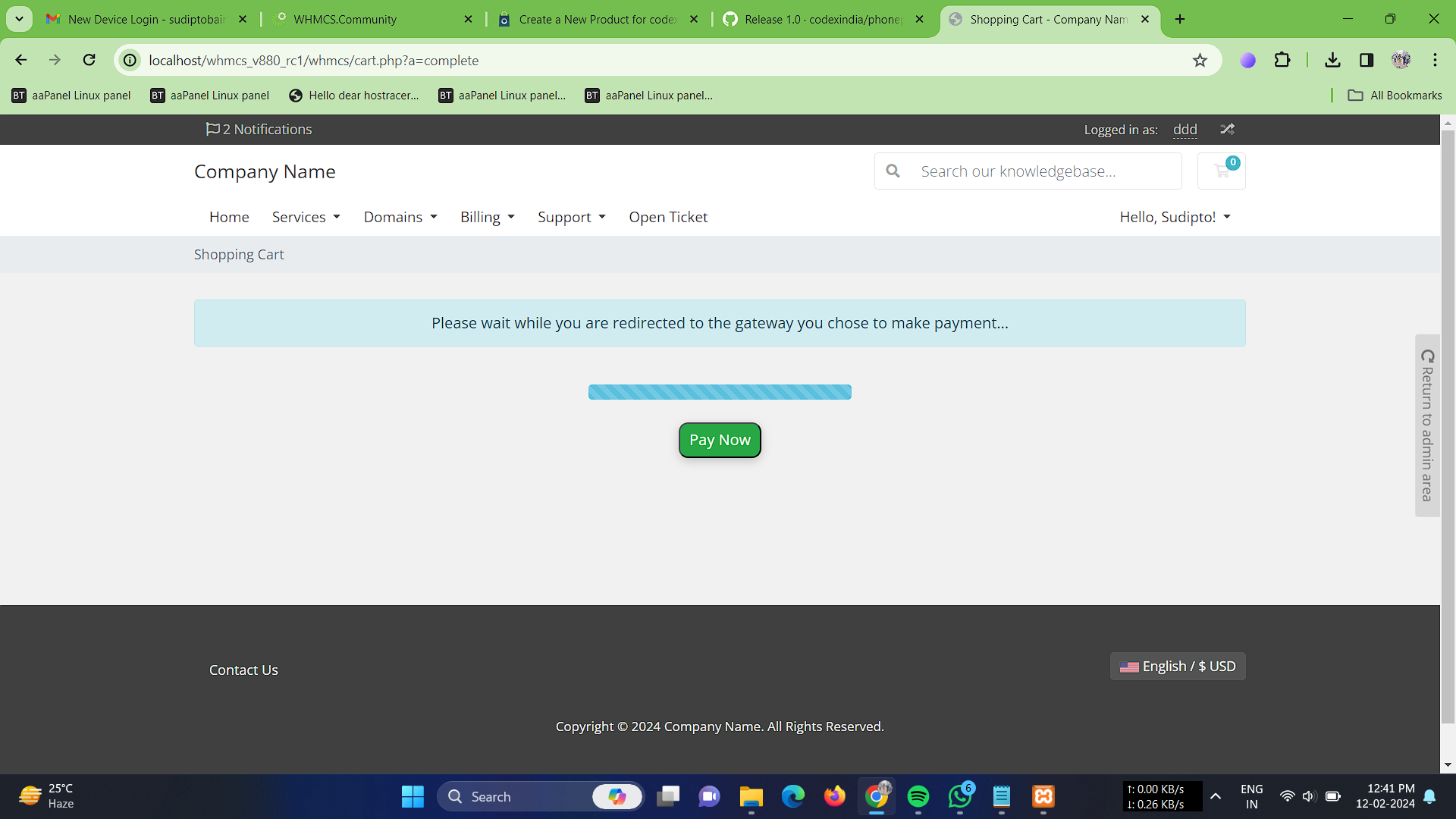Click the notifications flag icon
This screenshot has width=1456, height=819.
(212, 130)
